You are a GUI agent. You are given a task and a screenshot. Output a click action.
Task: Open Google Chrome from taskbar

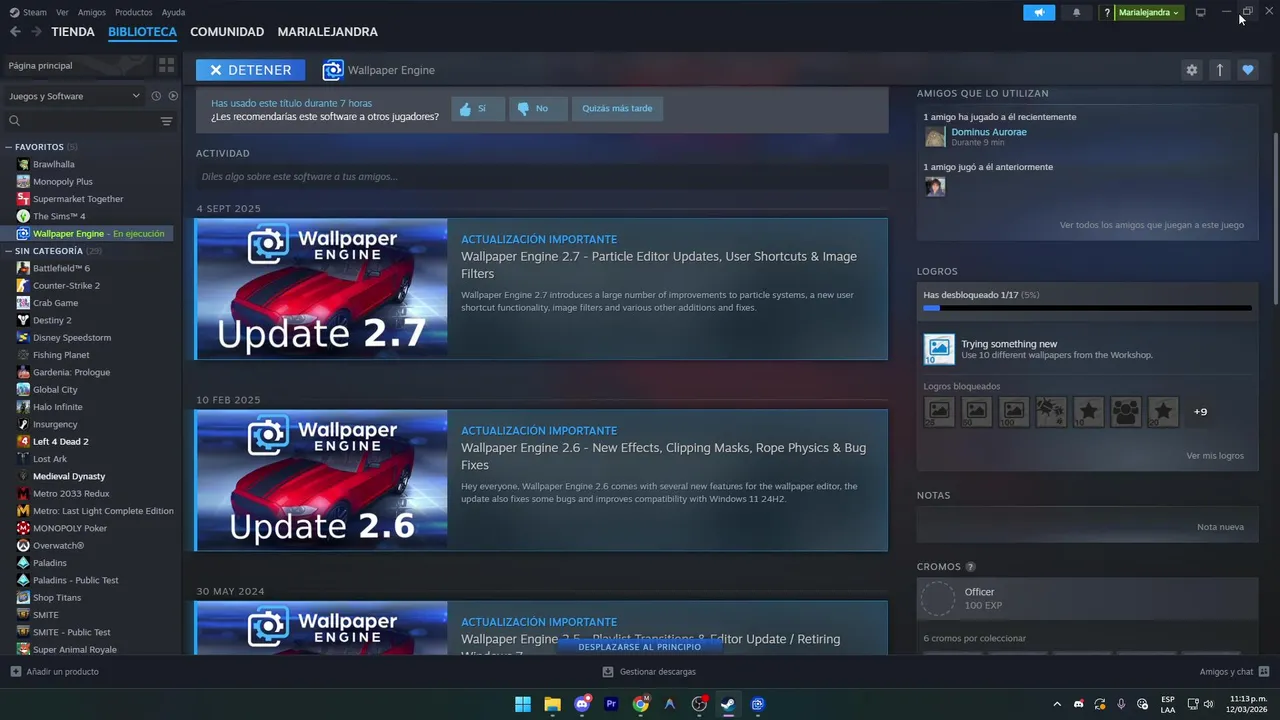(x=640, y=704)
